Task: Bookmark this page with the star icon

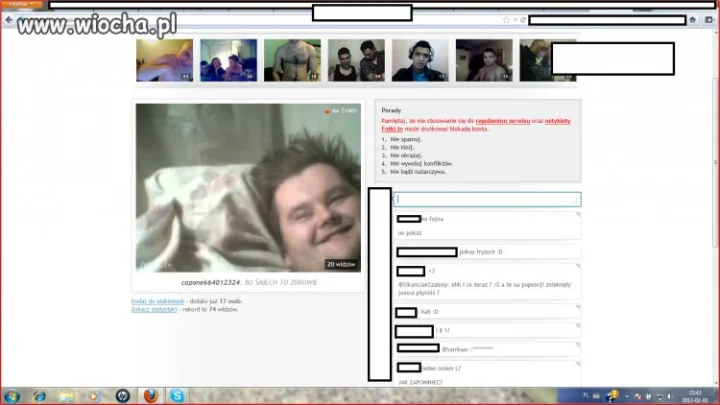Action: [x=506, y=20]
